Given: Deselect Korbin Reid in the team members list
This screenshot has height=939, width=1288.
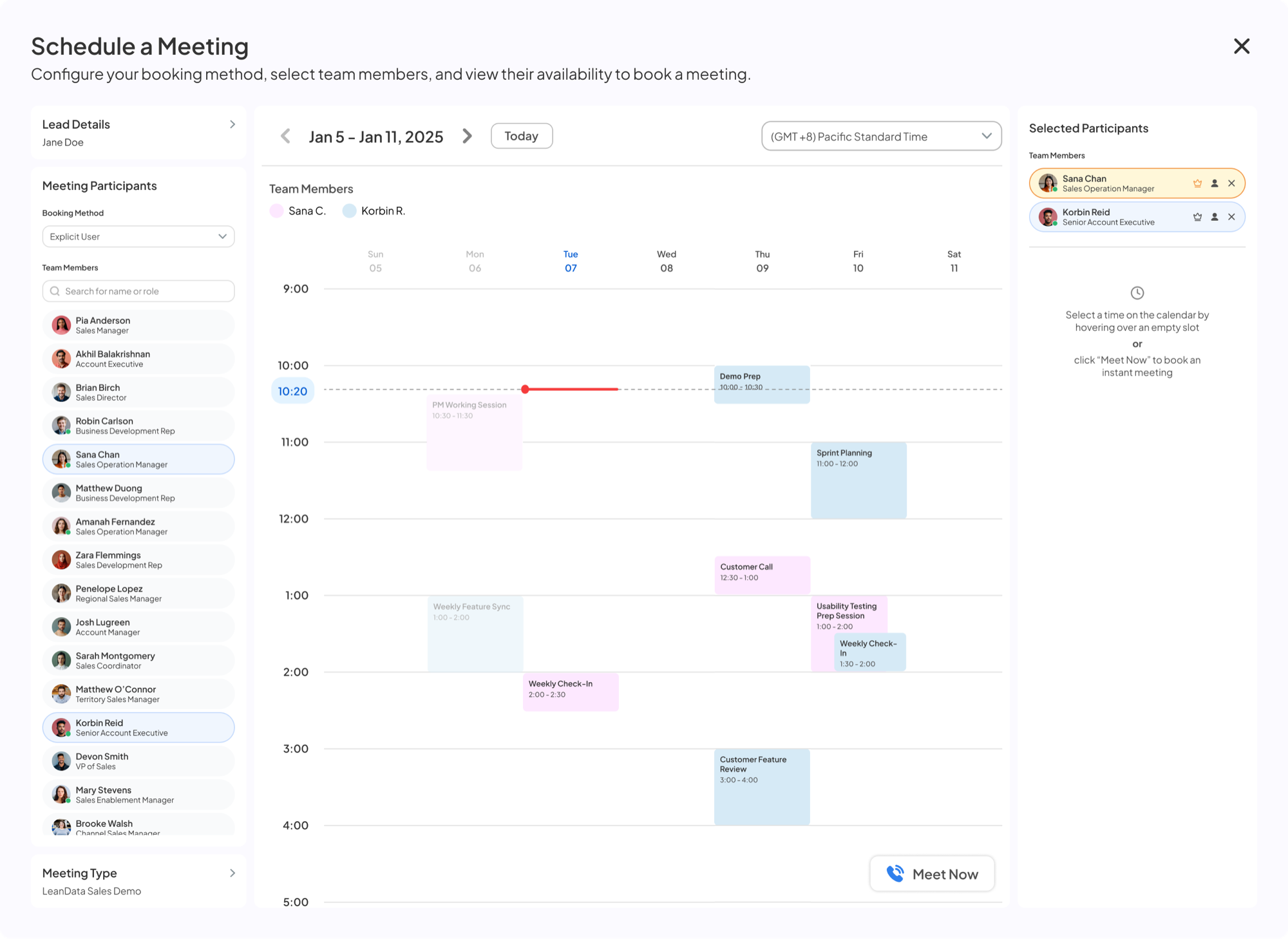Looking at the screenshot, I should (x=138, y=728).
